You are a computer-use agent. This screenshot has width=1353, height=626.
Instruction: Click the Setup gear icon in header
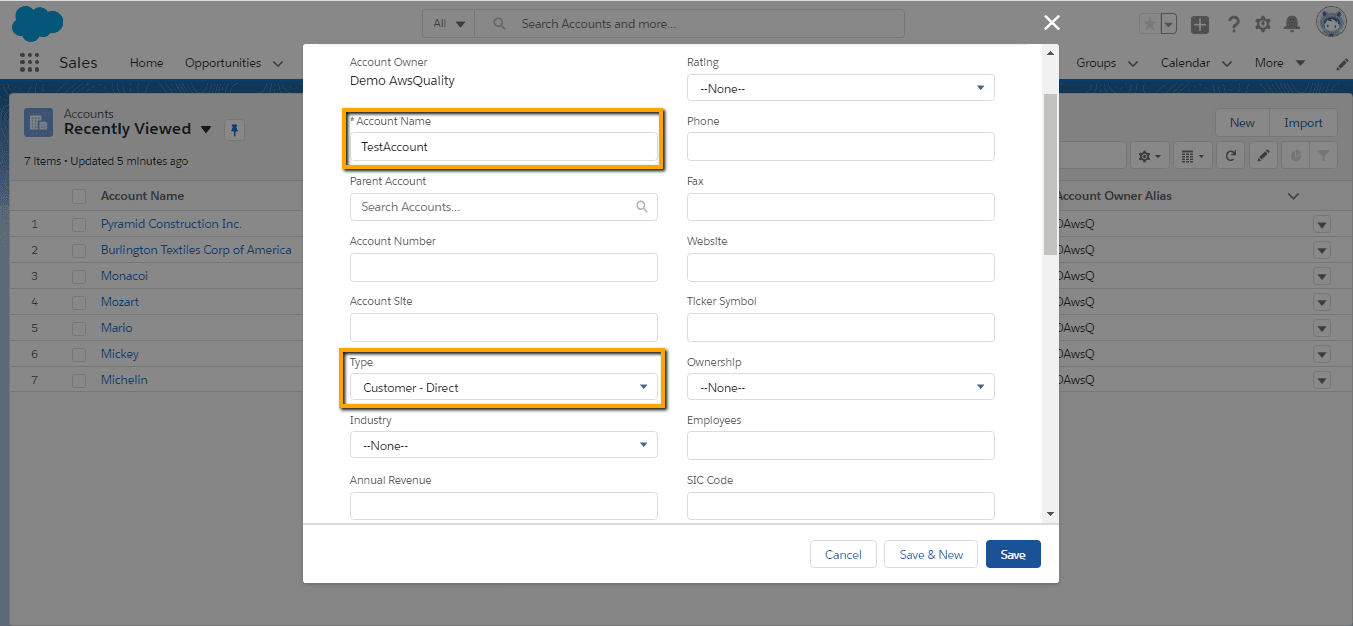click(x=1263, y=24)
